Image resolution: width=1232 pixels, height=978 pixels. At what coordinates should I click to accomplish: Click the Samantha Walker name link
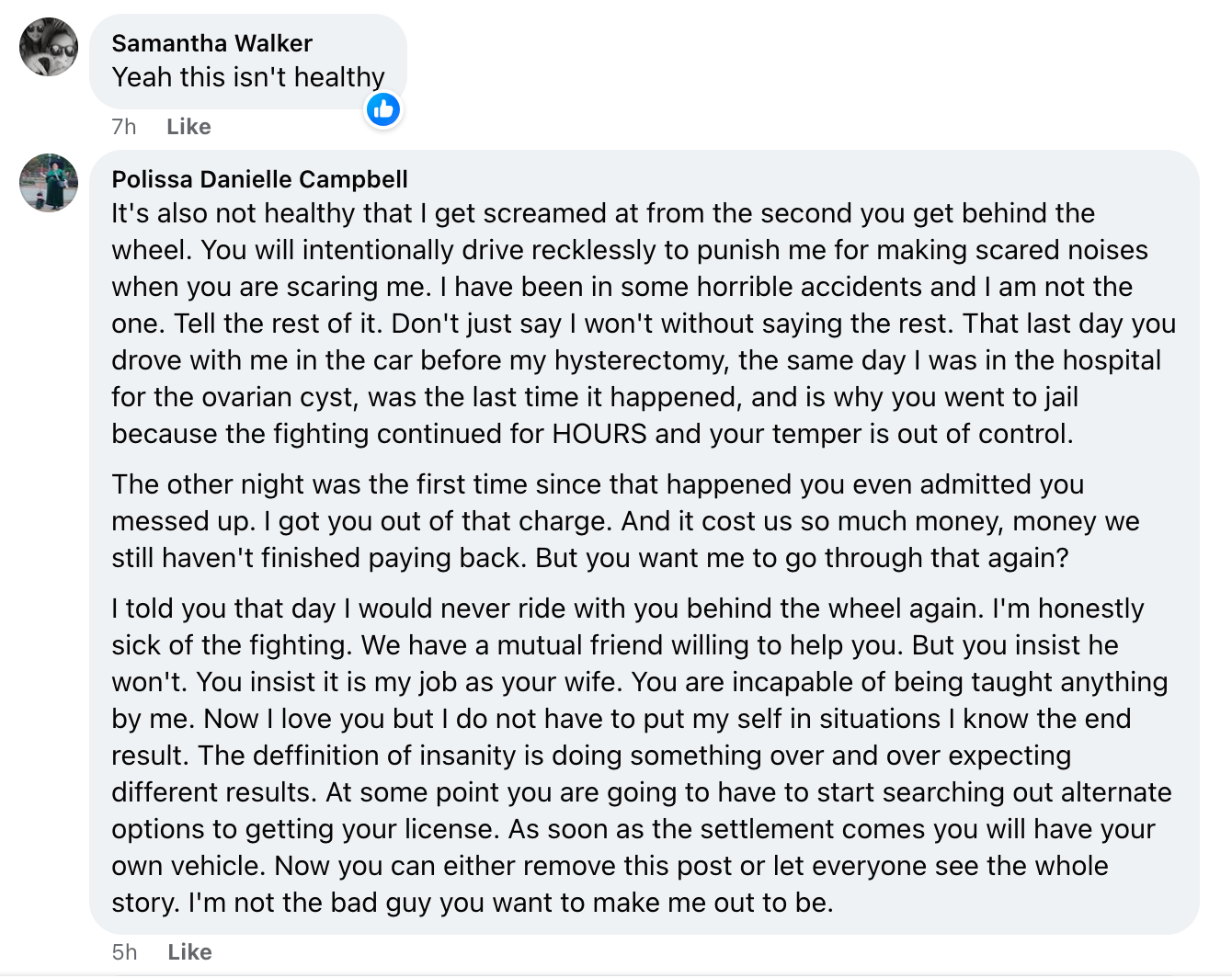[211, 43]
